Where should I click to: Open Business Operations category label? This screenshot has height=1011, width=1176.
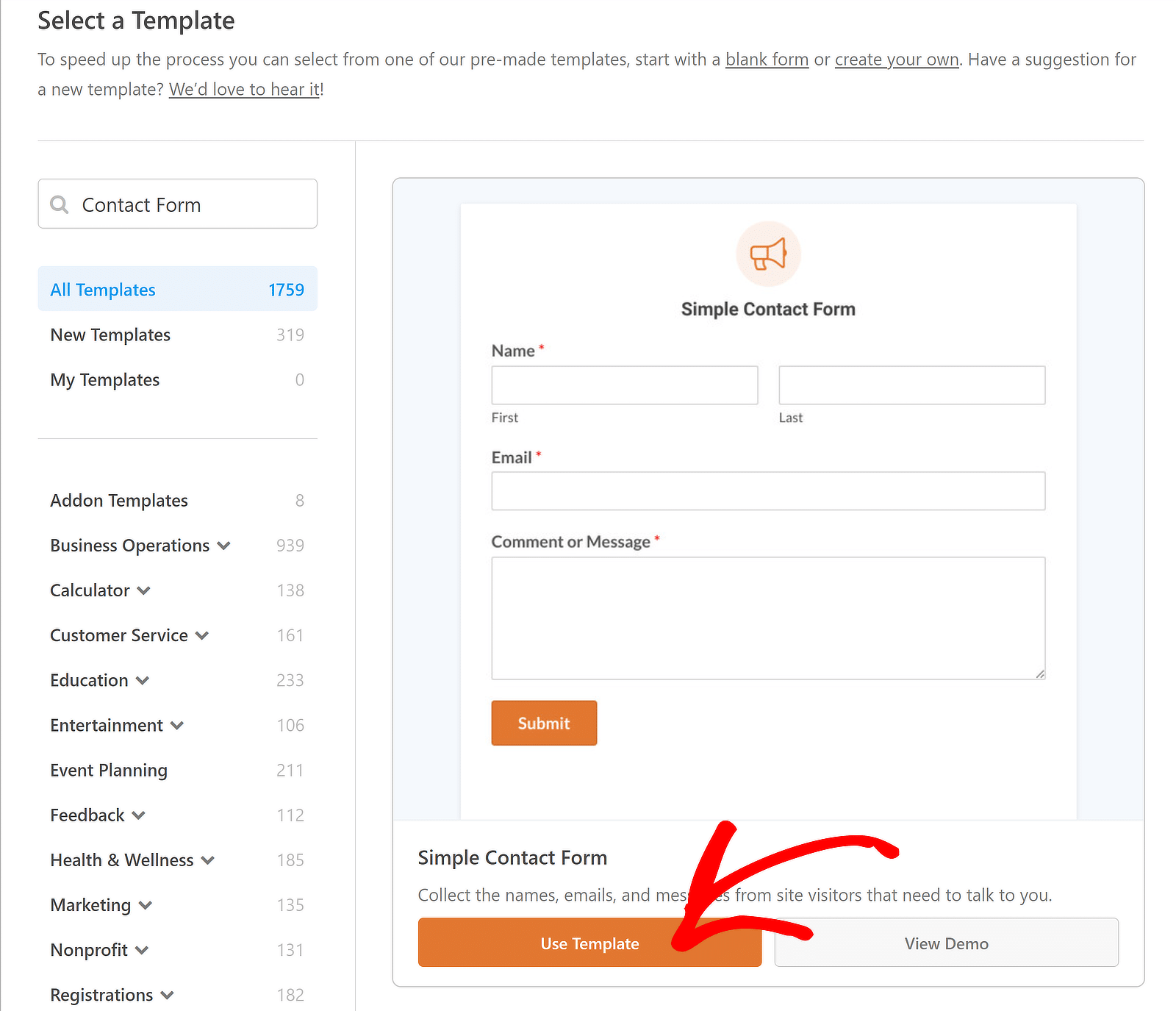130,546
